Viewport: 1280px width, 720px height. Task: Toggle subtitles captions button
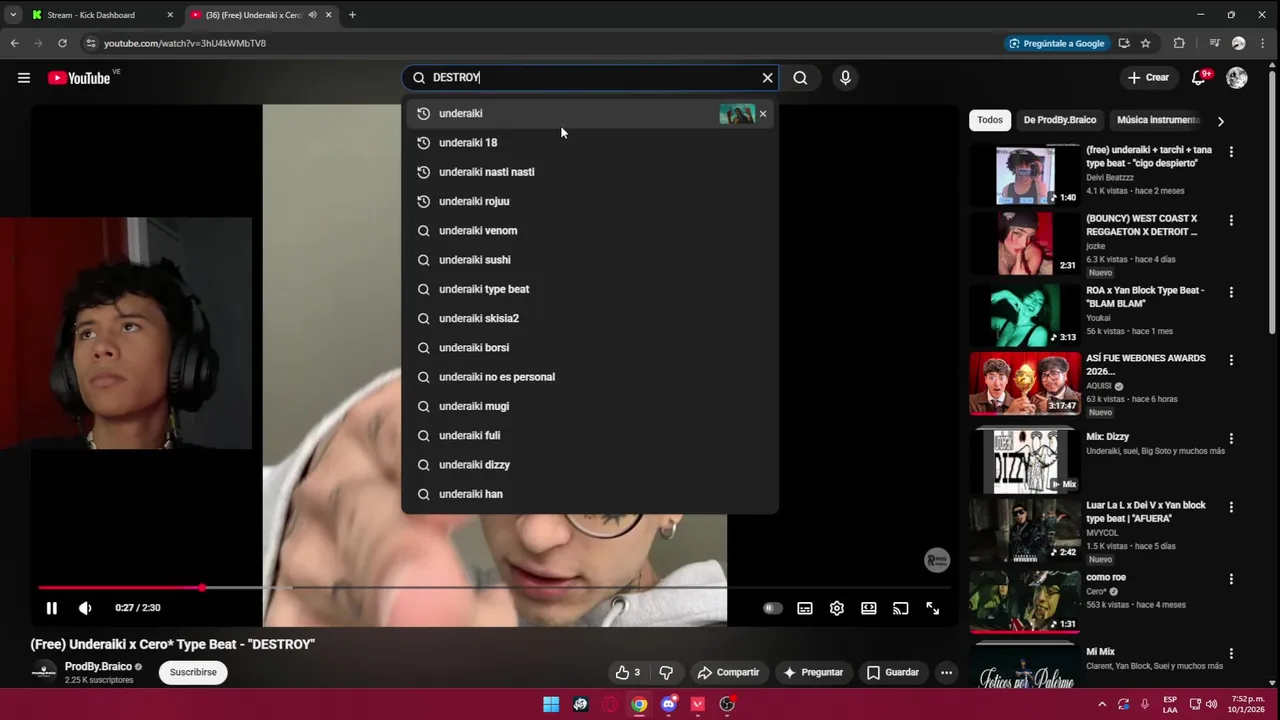tap(804, 608)
